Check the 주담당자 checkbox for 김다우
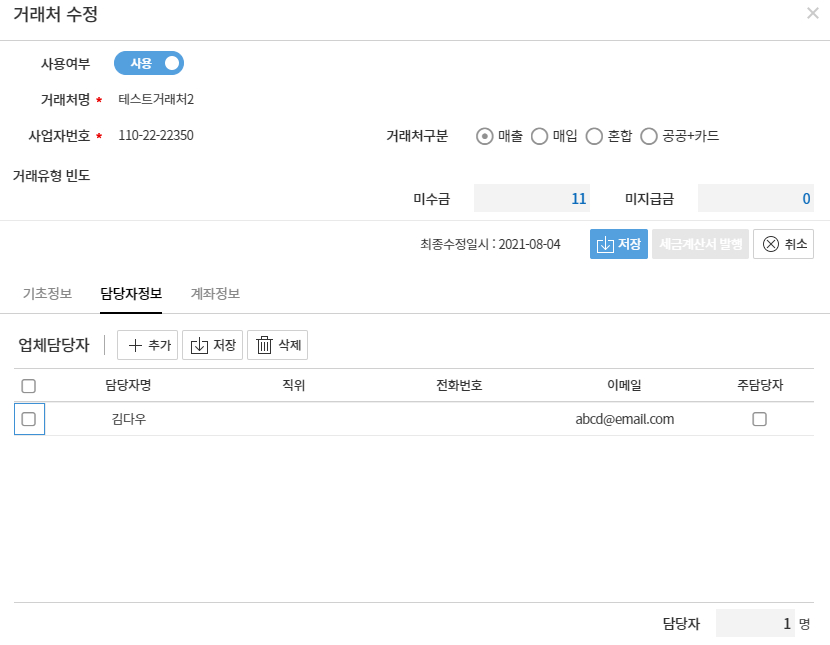Viewport: 830px width, 645px height. click(x=759, y=419)
